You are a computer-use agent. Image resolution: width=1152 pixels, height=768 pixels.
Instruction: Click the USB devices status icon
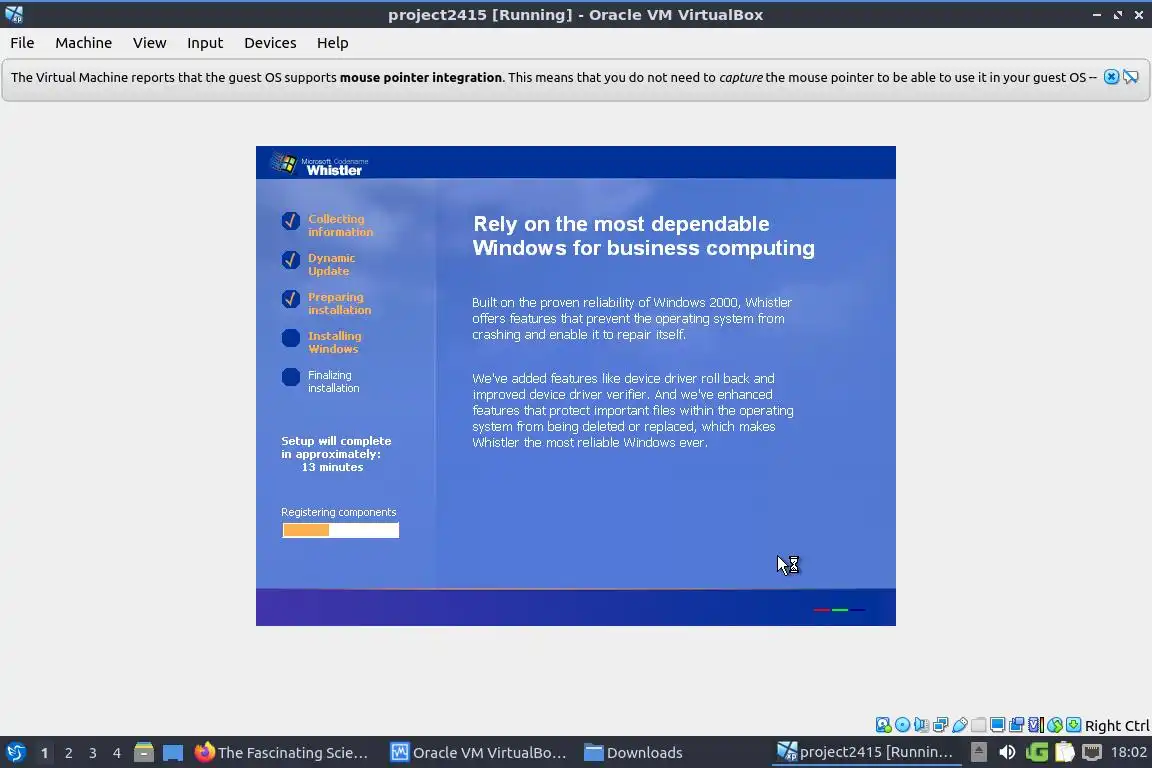point(960,725)
